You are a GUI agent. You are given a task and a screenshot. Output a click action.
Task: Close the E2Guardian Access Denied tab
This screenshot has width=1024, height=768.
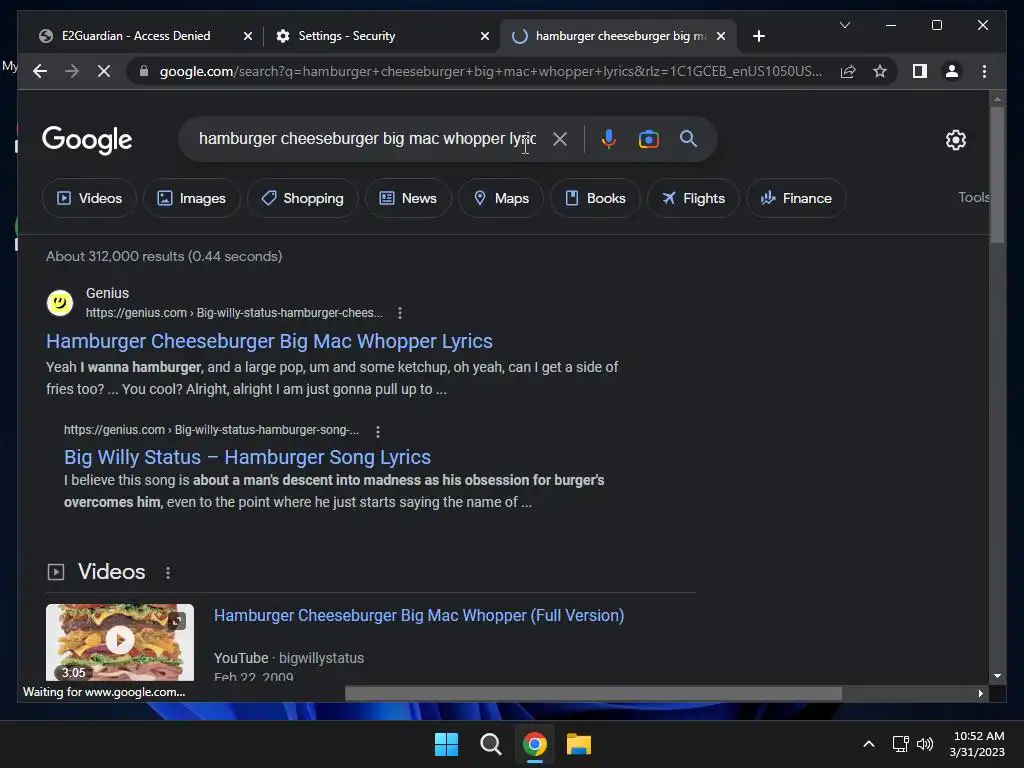pos(248,36)
